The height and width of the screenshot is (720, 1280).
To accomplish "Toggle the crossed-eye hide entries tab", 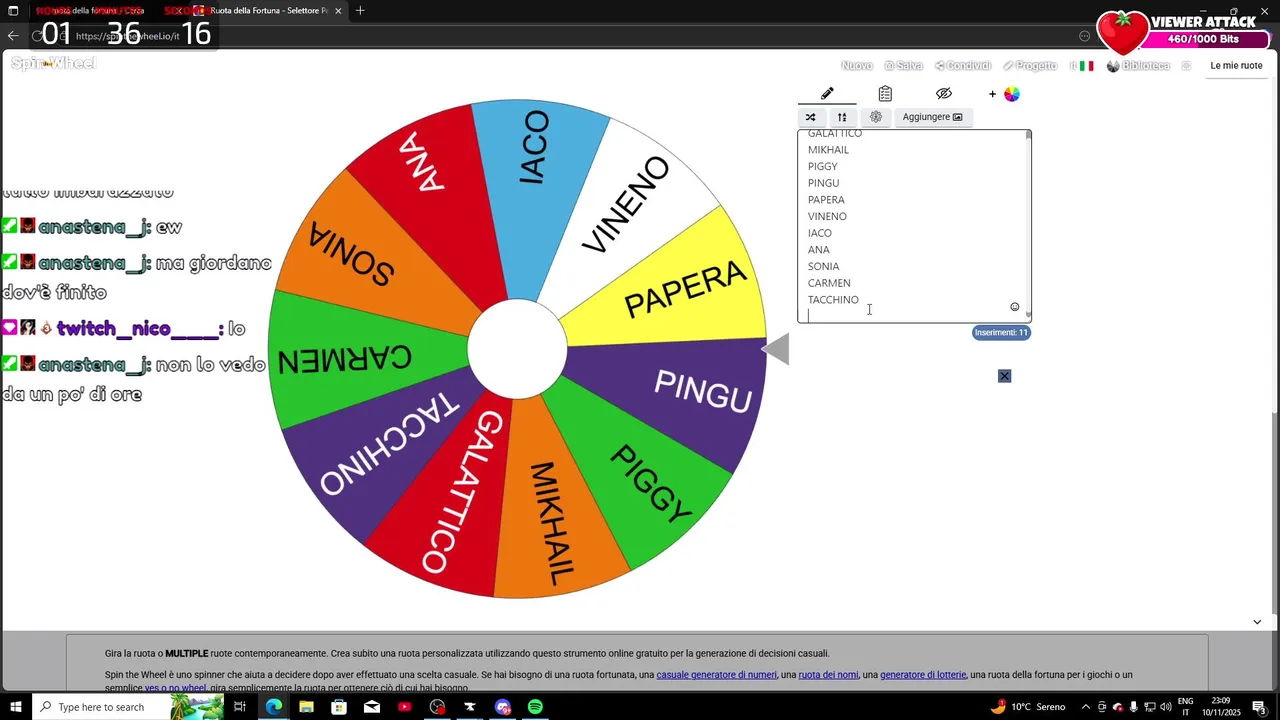I will pyautogui.click(x=943, y=94).
